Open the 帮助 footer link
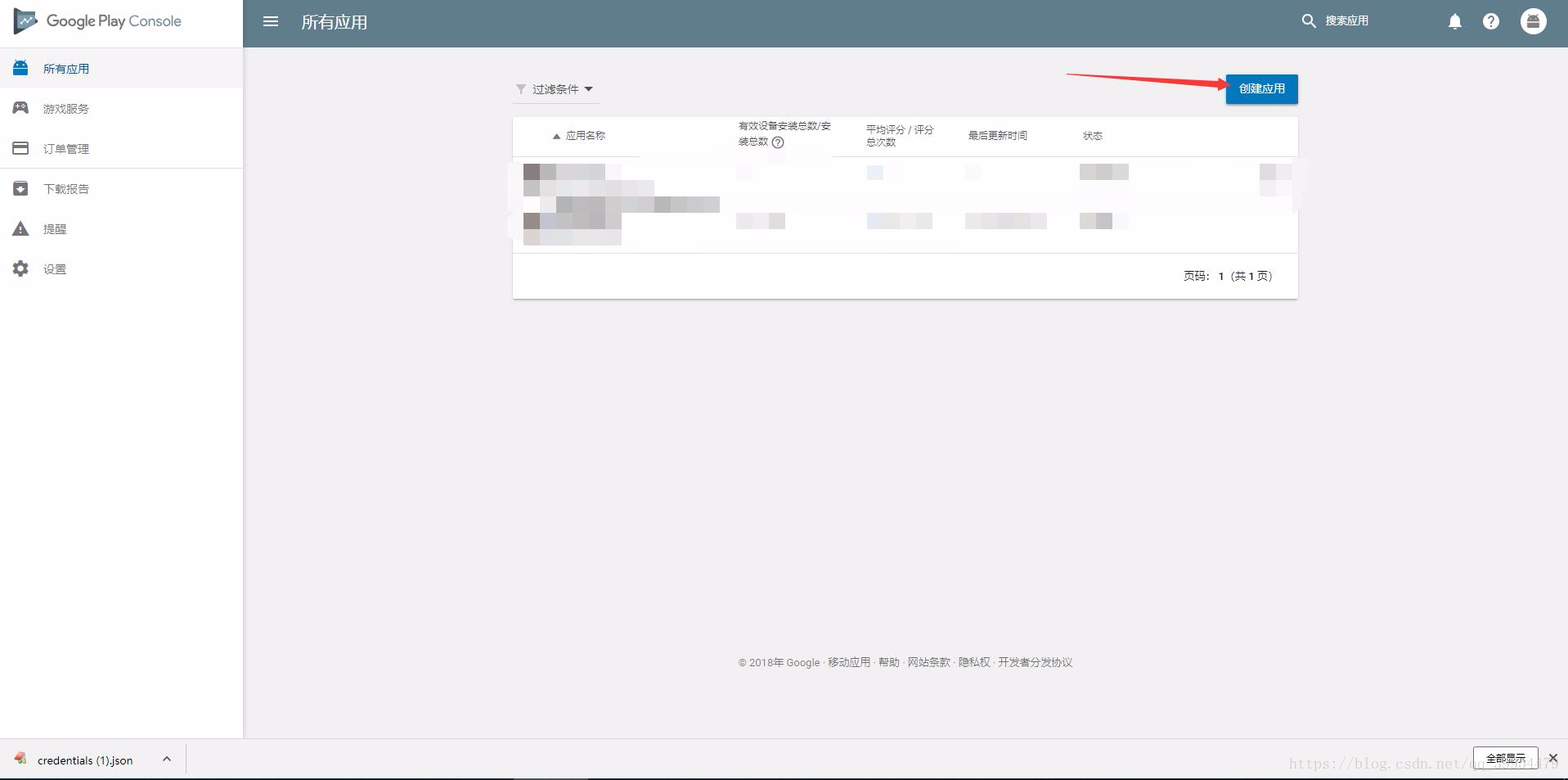 [x=889, y=662]
